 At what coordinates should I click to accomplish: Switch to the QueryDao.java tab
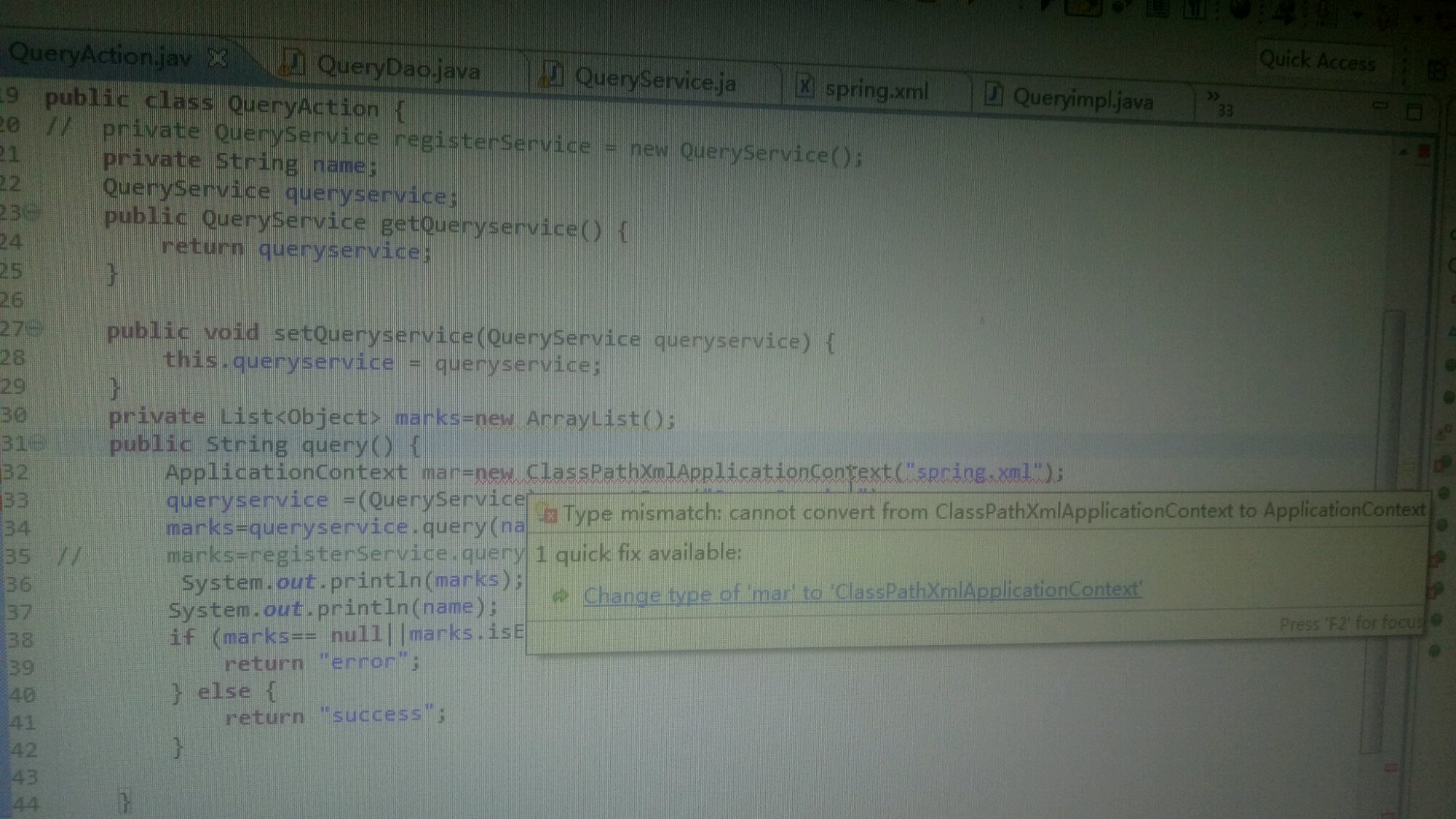[397, 68]
